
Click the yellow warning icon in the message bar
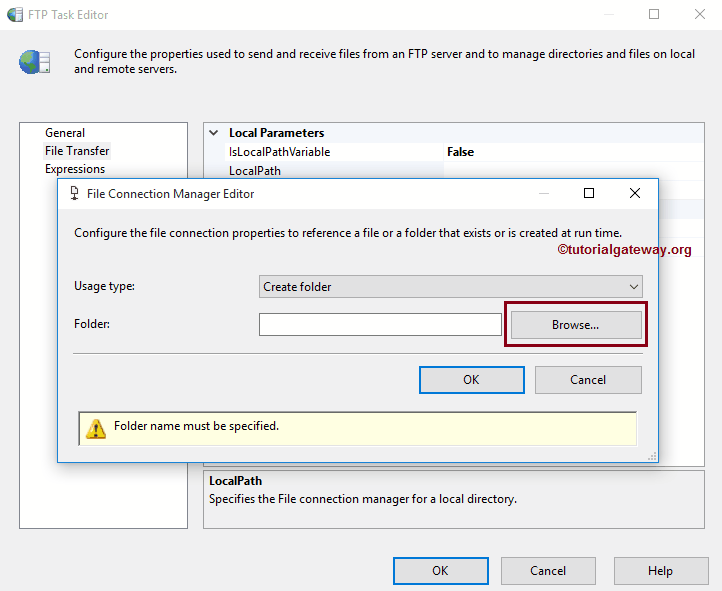coord(96,428)
